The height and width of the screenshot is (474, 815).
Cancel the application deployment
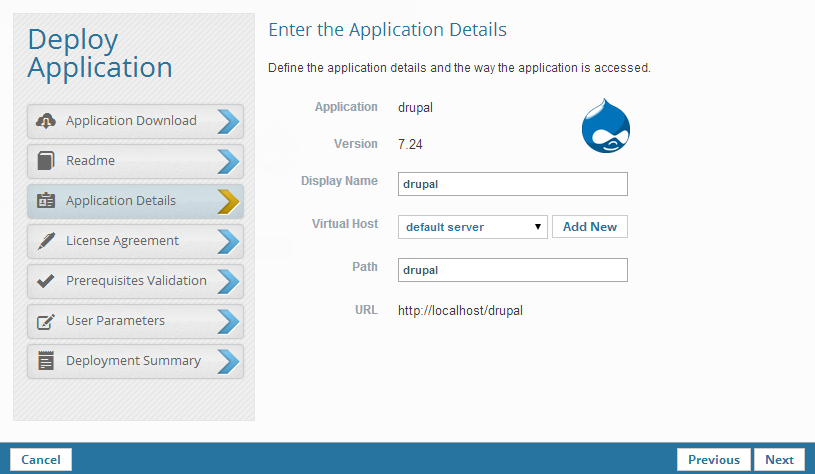(x=41, y=460)
